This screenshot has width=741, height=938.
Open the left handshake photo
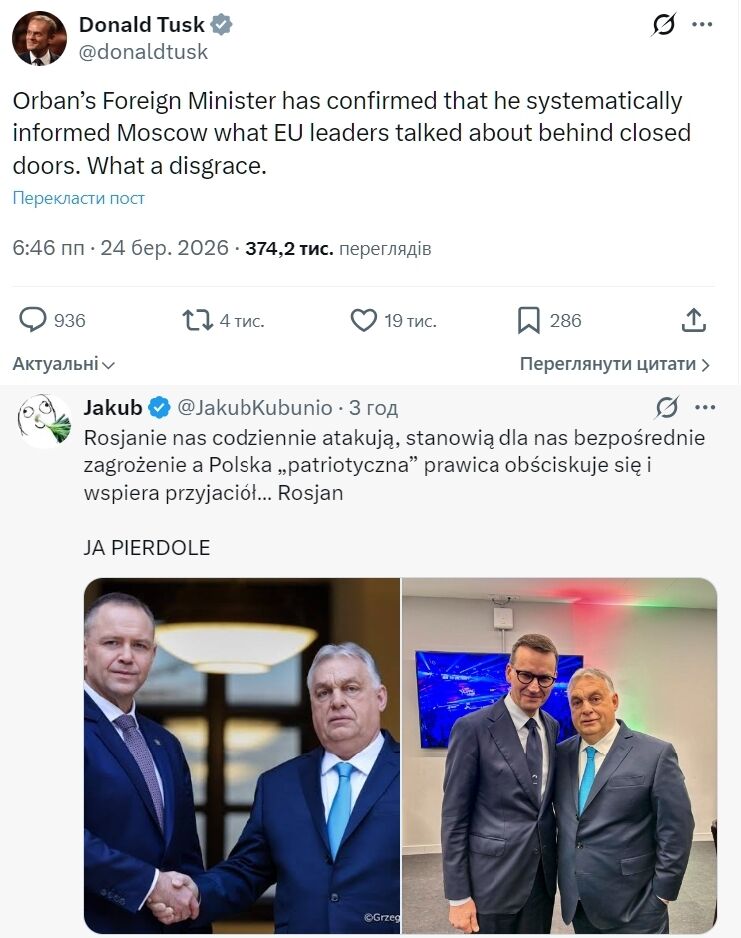(241, 755)
